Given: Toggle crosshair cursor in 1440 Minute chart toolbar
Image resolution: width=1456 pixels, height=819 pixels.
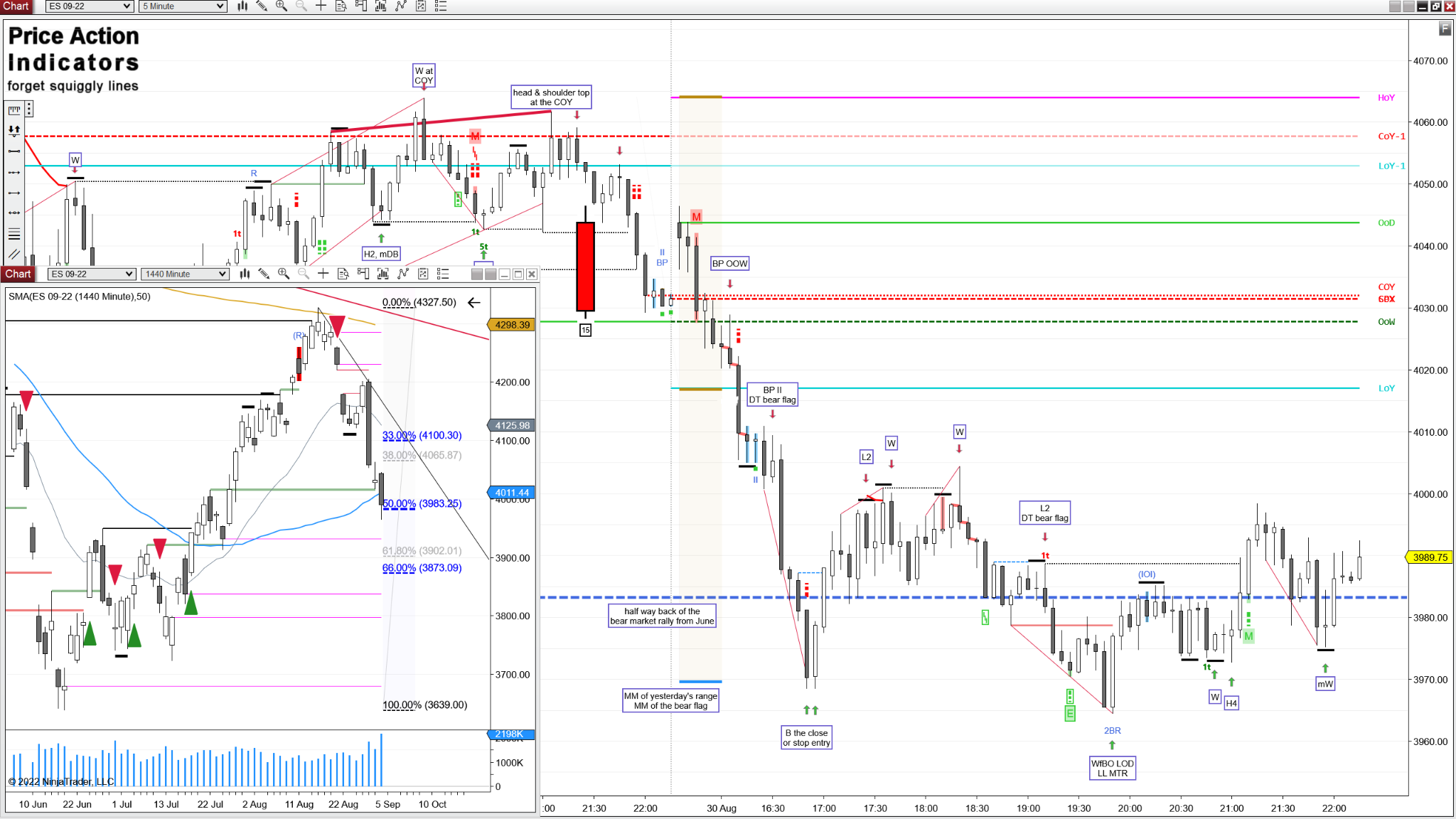Looking at the screenshot, I should 323,274.
